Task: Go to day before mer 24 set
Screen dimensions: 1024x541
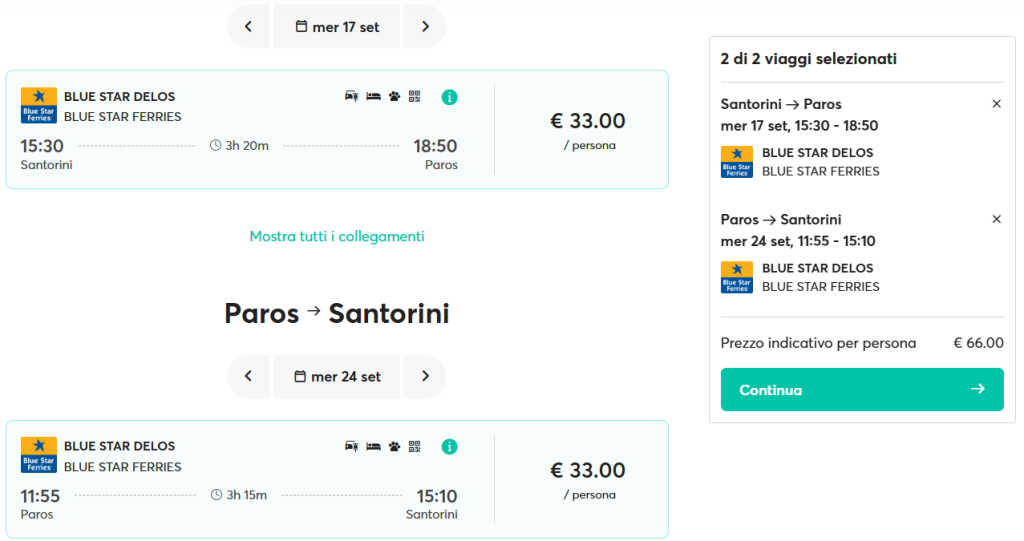Action: pyautogui.click(x=249, y=376)
